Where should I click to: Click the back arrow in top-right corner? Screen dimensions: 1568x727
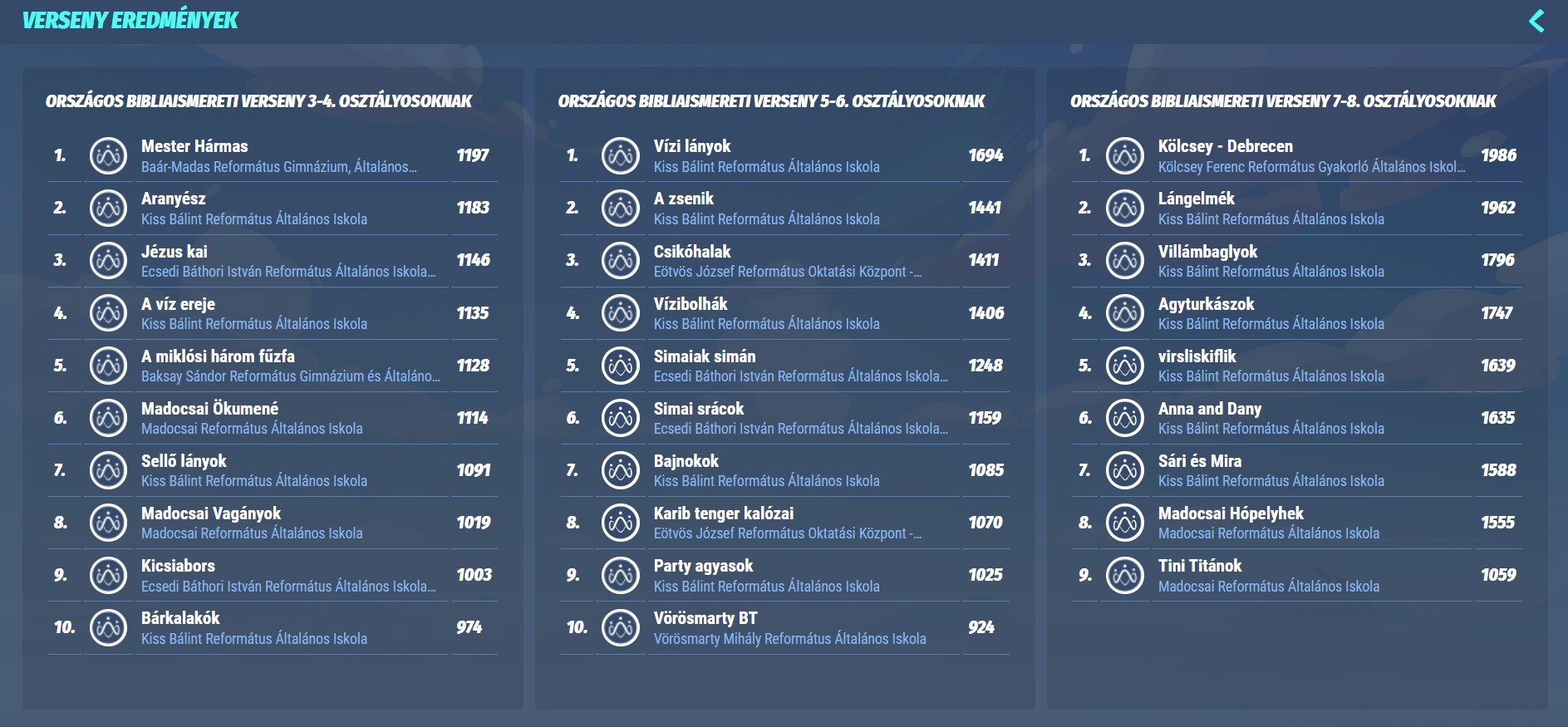[1536, 21]
